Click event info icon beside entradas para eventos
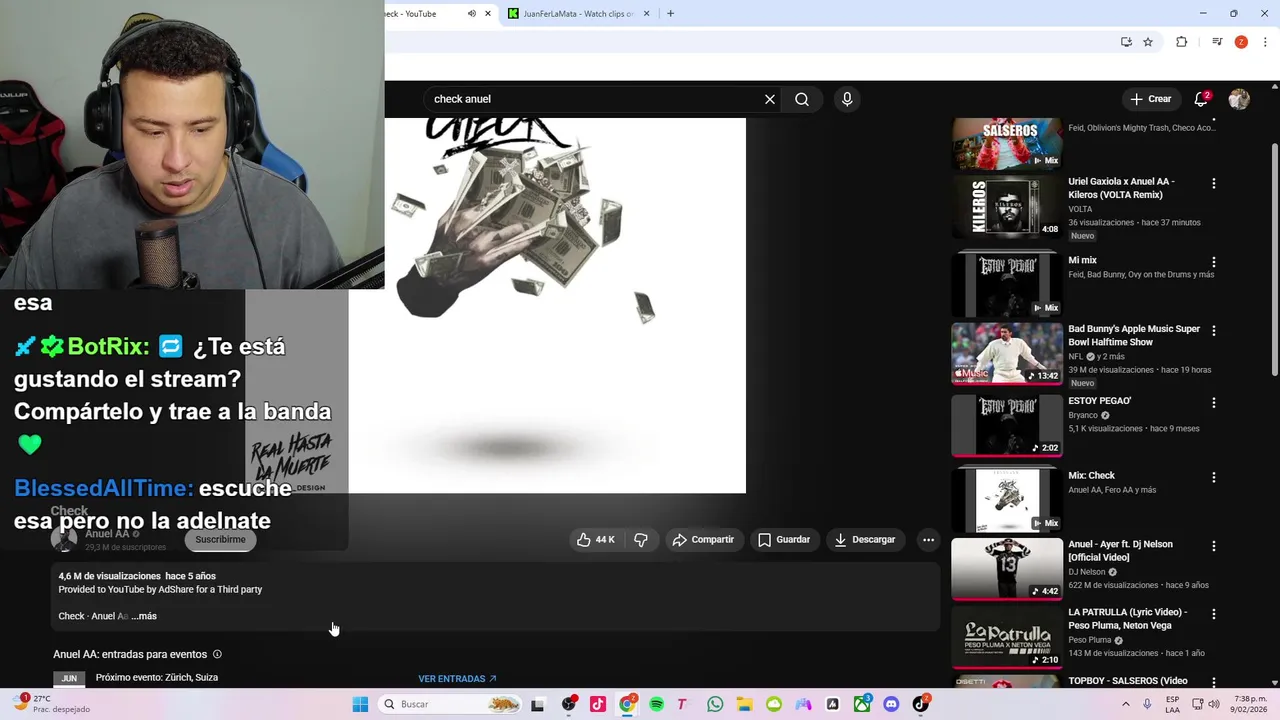Viewport: 1280px width, 720px height. [x=217, y=655]
